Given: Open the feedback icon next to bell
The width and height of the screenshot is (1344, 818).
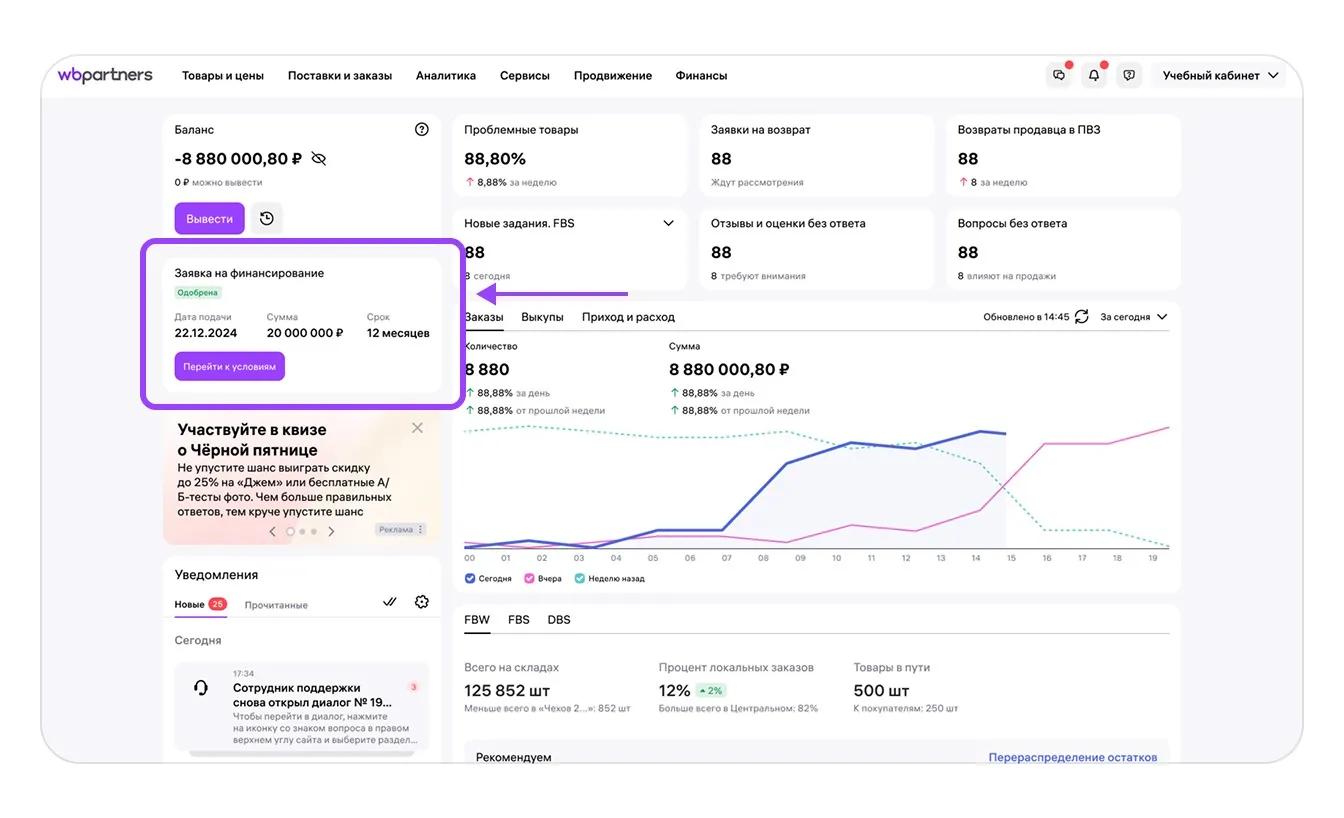Looking at the screenshot, I should pos(1129,76).
